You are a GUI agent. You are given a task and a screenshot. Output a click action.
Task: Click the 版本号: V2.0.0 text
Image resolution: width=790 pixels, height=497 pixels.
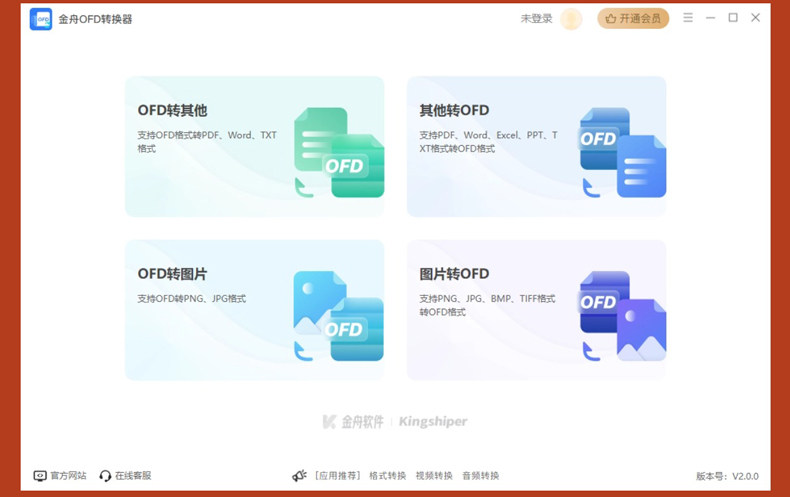(727, 476)
